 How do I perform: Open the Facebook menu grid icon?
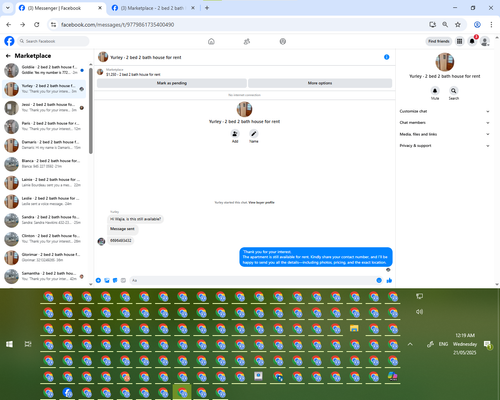pyautogui.click(x=459, y=41)
